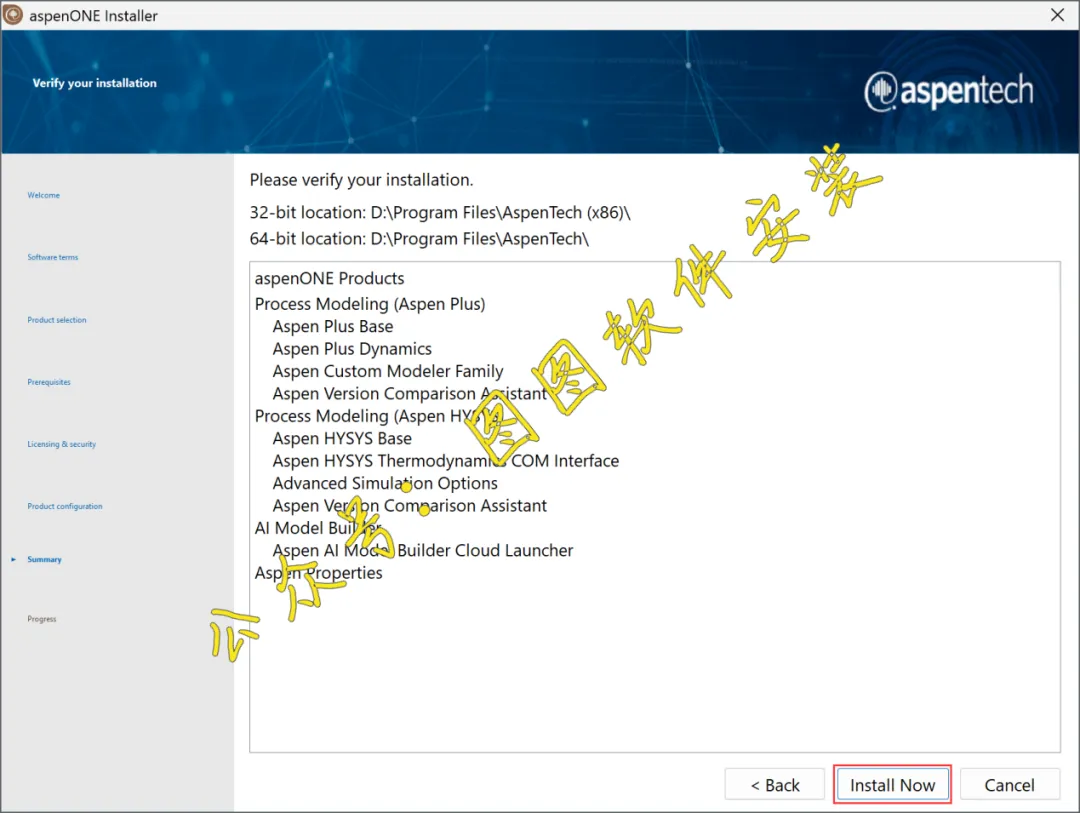The height and width of the screenshot is (813, 1080).
Task: Select 'Aspen HYSYS Base' row
Action: 342,438
